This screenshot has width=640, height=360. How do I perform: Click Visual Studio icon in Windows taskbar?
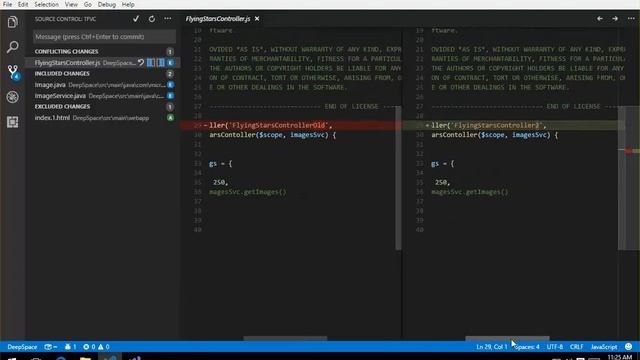[136, 358]
